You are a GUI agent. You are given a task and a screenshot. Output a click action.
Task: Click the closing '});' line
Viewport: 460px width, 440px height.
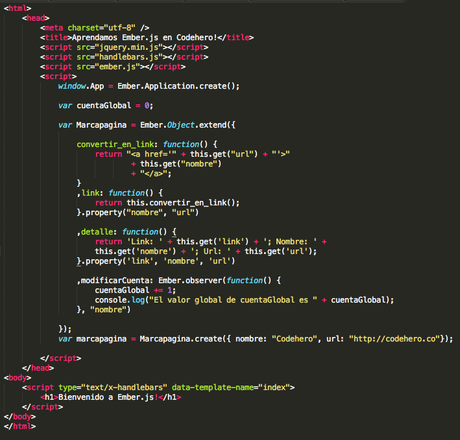65,329
